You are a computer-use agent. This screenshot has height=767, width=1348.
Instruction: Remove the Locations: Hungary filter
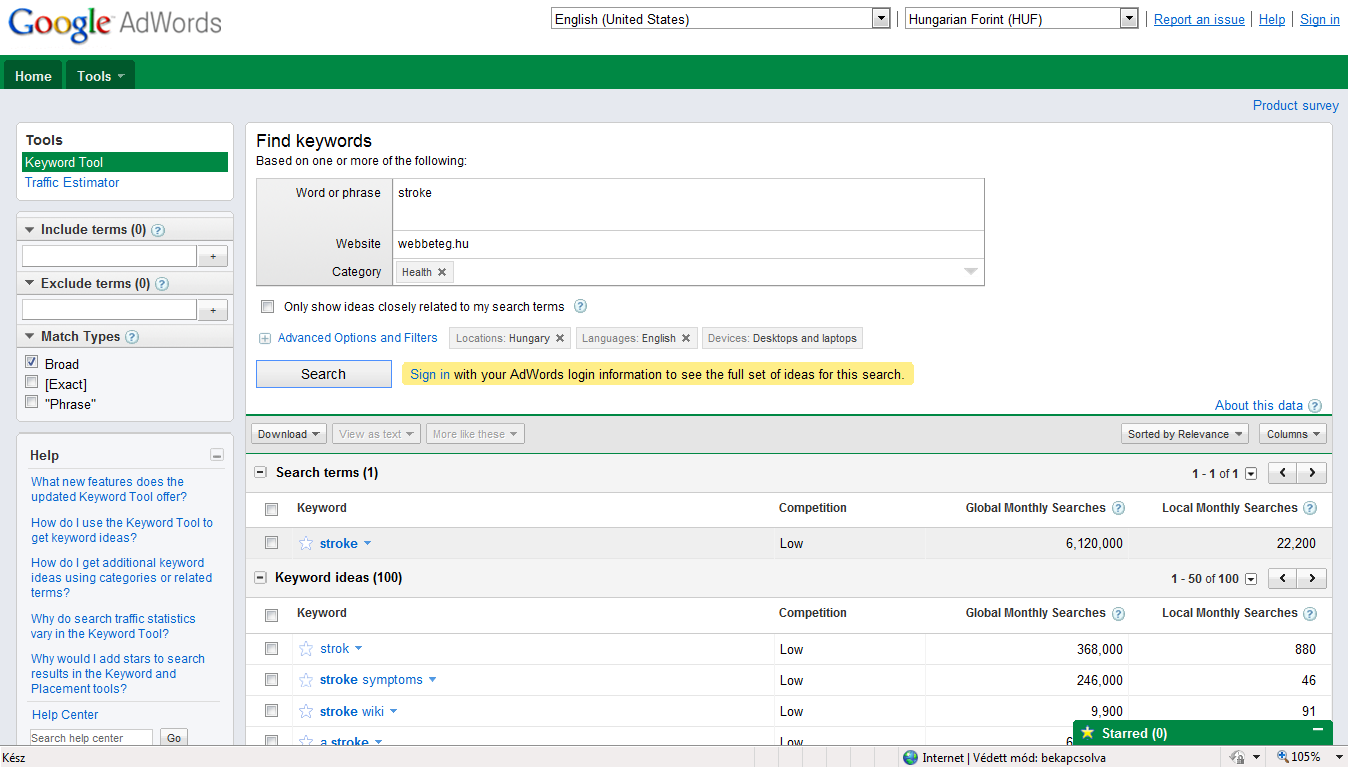pyautogui.click(x=560, y=338)
